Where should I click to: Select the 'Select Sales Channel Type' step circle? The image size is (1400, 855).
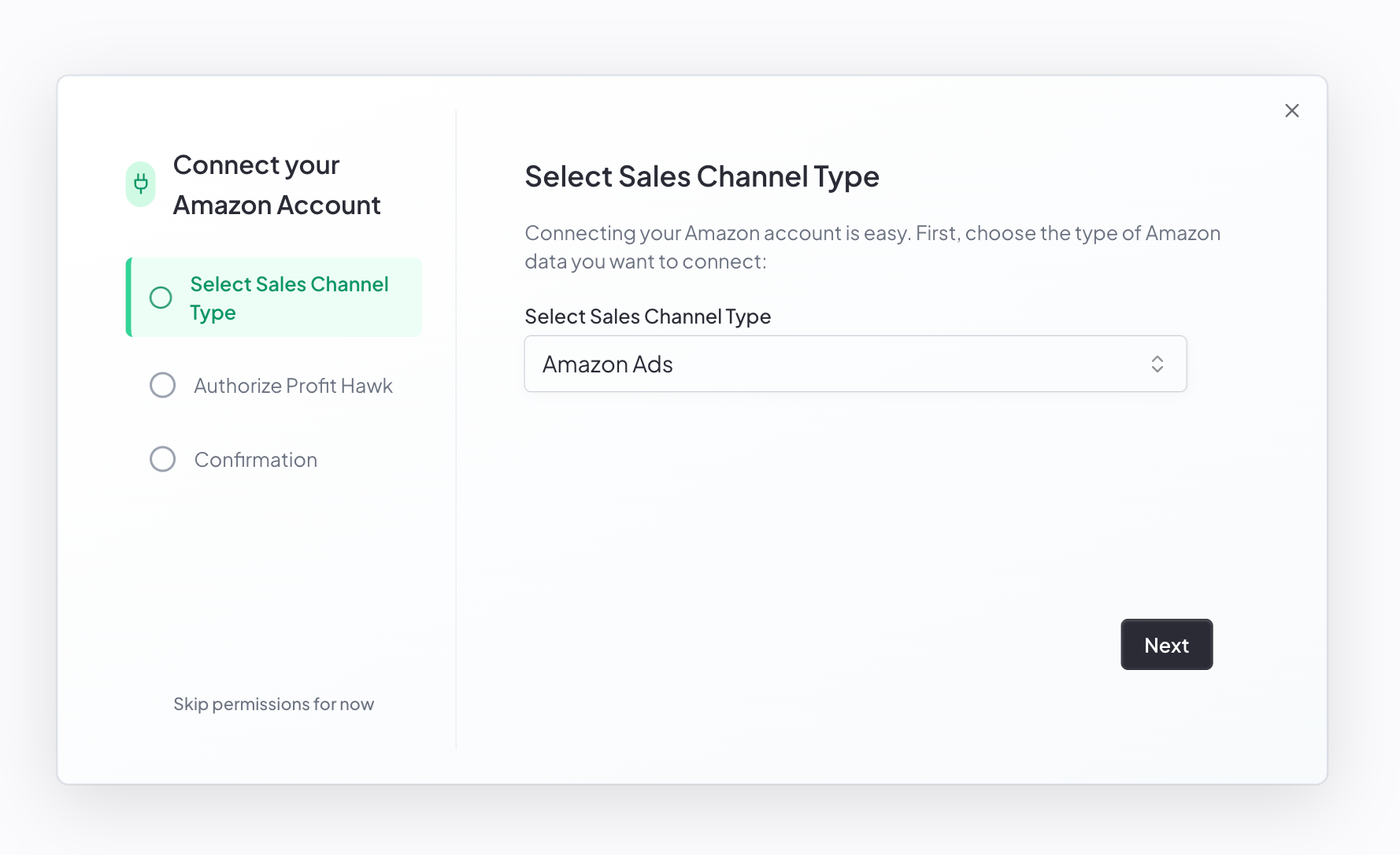(x=161, y=298)
